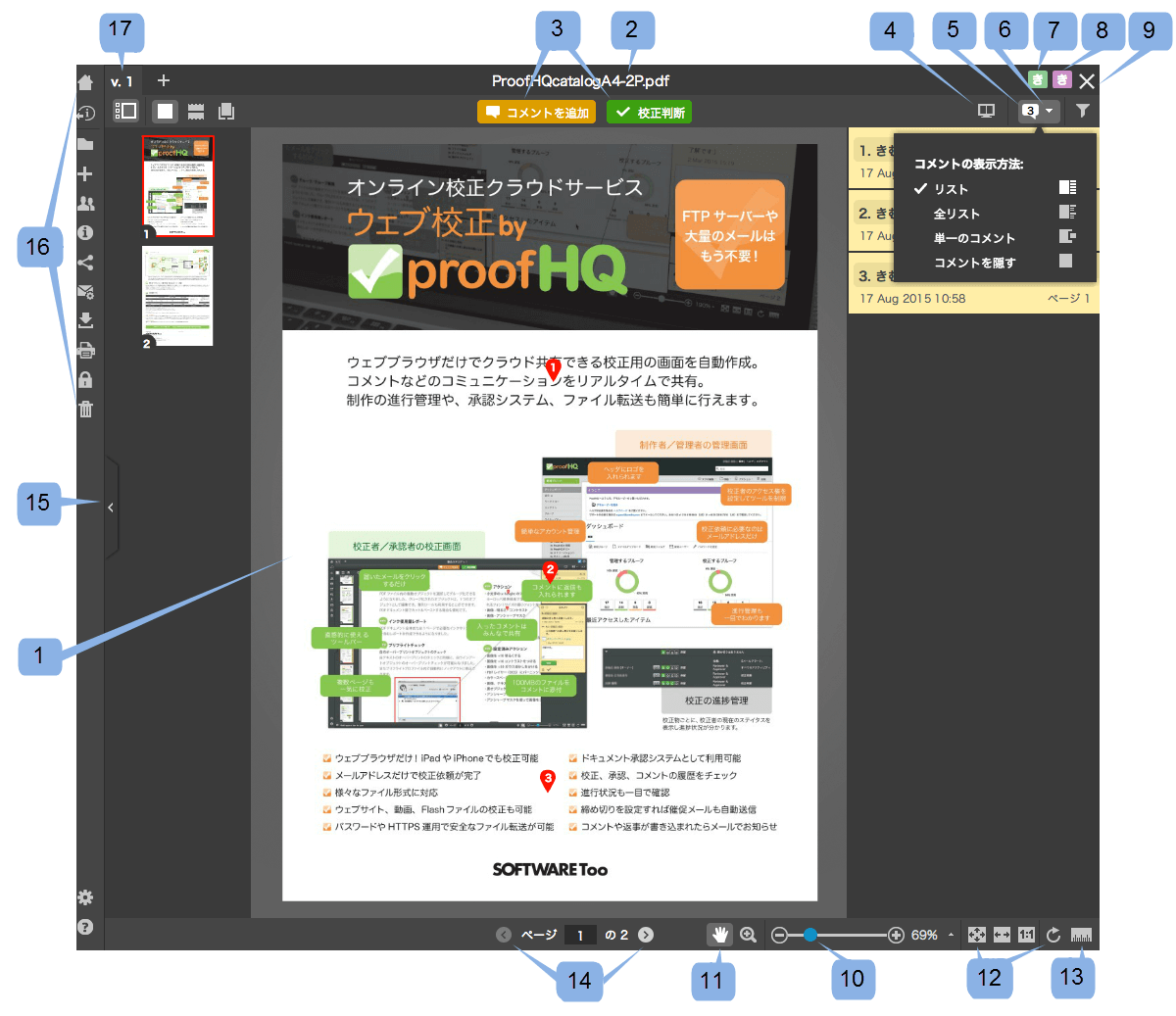Select the pan hand tool
This screenshot has height=1016, width=1176.
(x=719, y=935)
